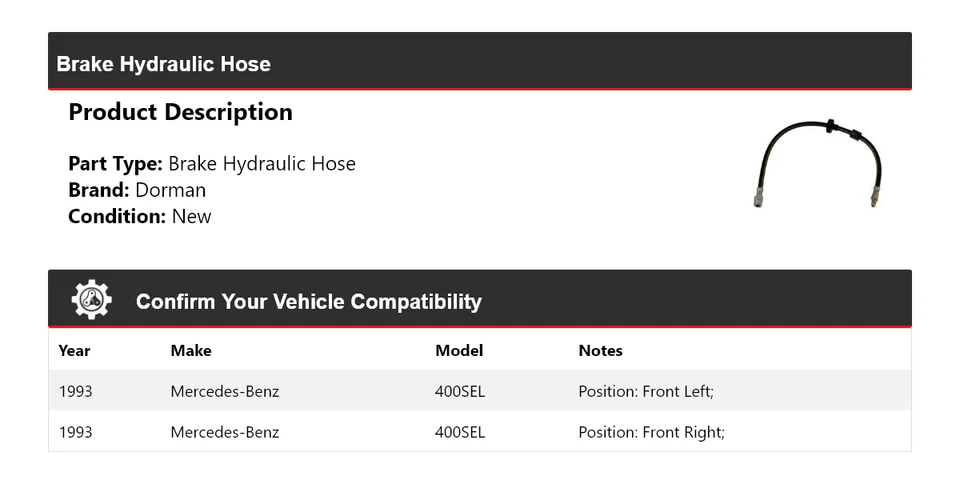This screenshot has width=960, height=484.
Task: Click the Notes column header
Action: pos(600,351)
